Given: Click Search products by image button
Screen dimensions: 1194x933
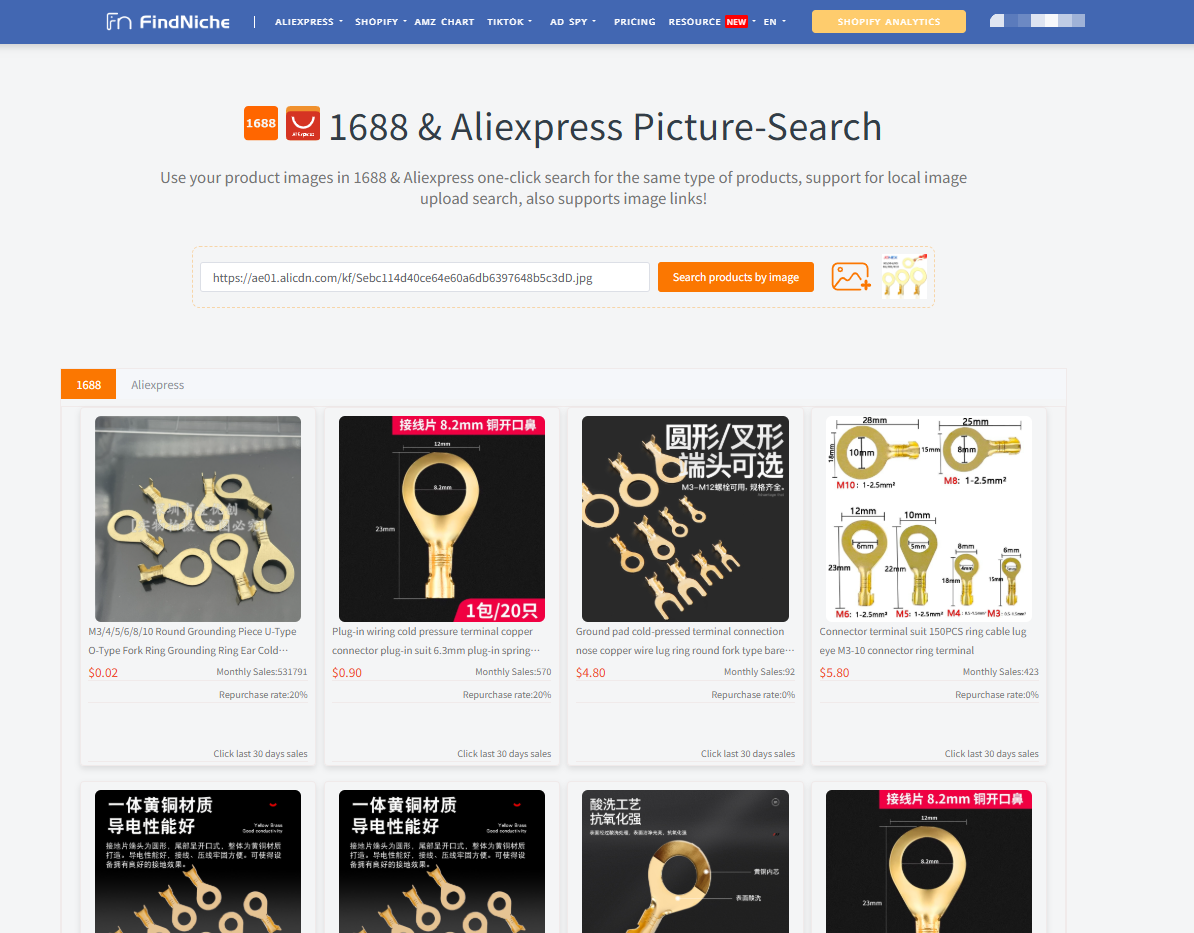Looking at the screenshot, I should (x=736, y=277).
